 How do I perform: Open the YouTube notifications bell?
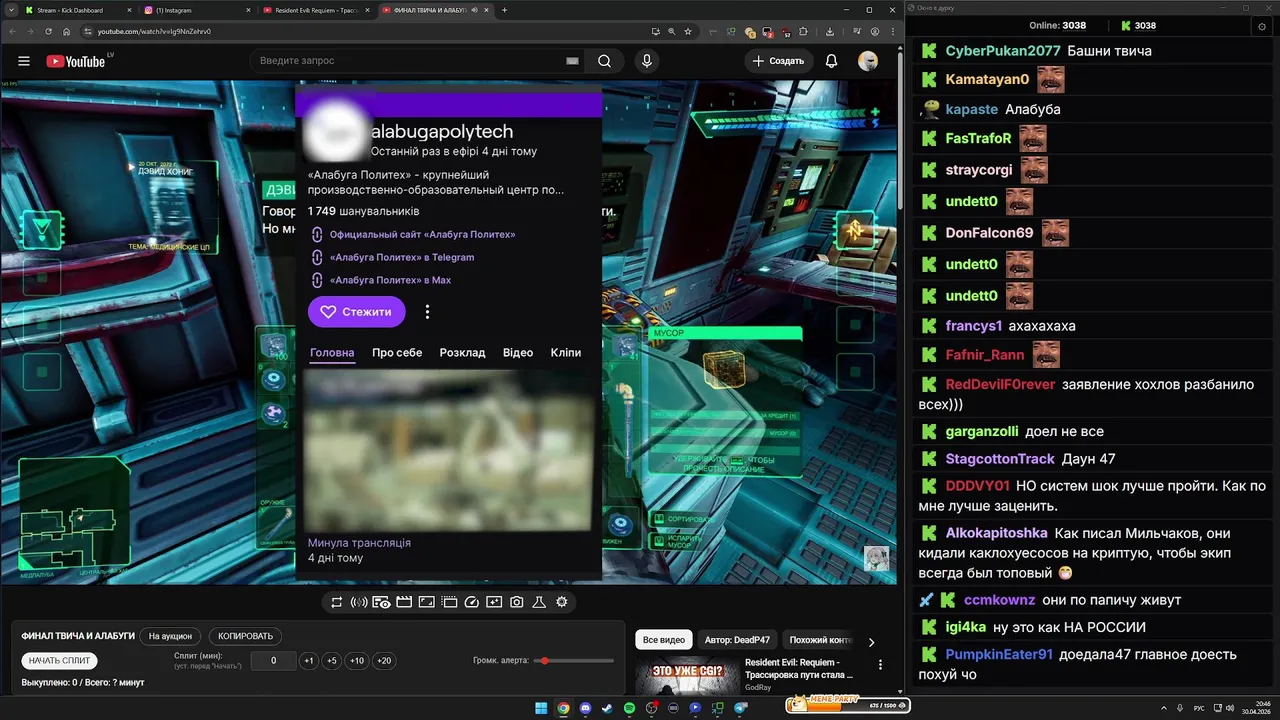pos(831,61)
